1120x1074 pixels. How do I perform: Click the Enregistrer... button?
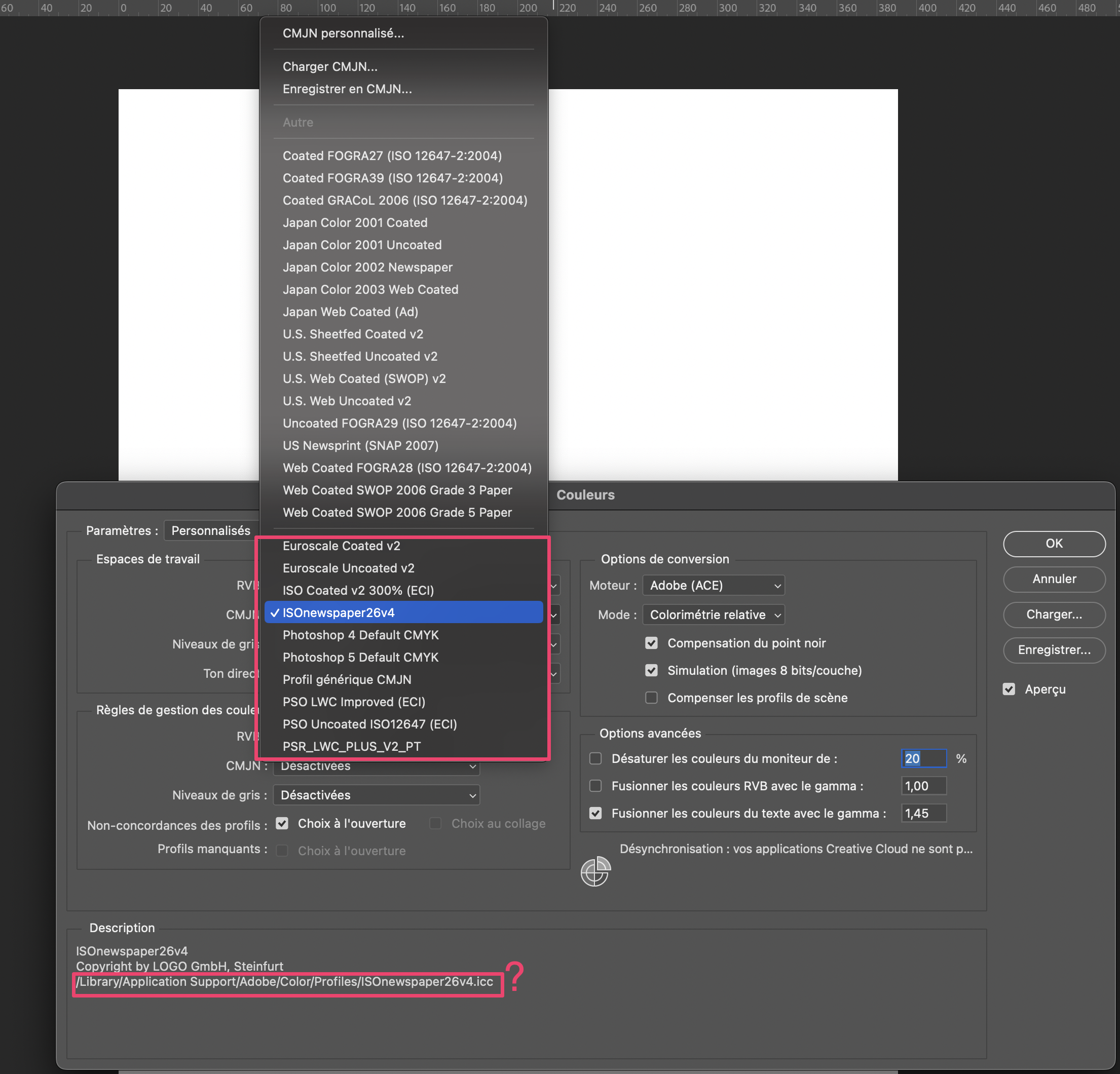1054,650
